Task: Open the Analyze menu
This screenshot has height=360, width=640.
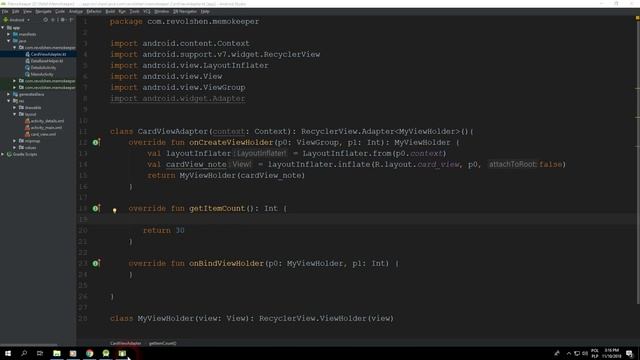Action: [x=76, y=11]
